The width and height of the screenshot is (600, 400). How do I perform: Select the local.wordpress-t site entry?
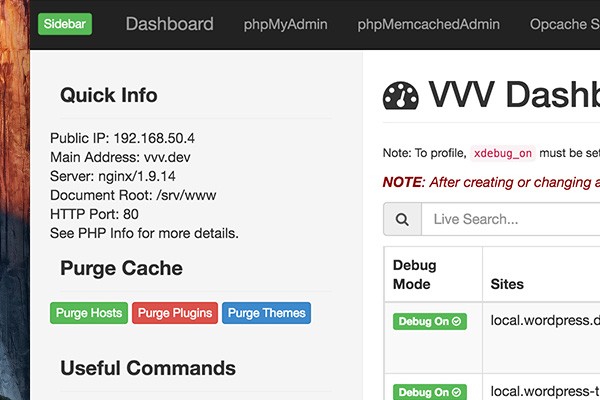click(545, 391)
